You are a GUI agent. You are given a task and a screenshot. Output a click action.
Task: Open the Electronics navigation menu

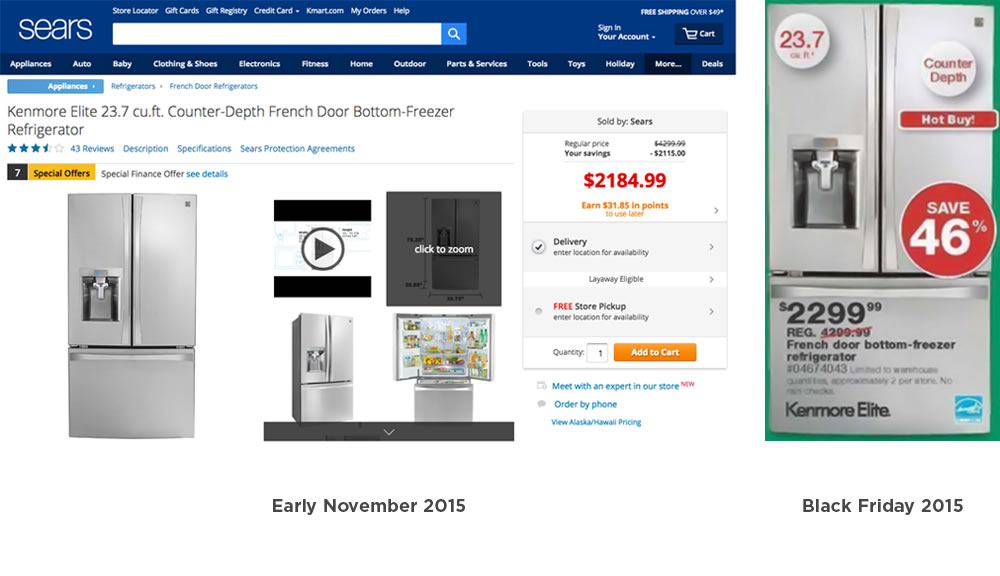coord(260,64)
